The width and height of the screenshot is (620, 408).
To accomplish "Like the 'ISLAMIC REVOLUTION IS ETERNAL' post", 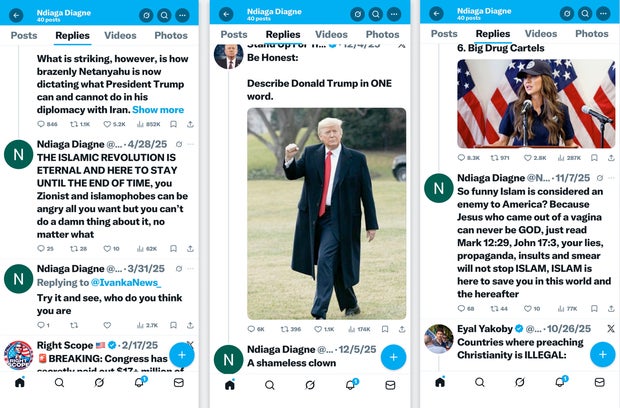I will click(x=107, y=249).
